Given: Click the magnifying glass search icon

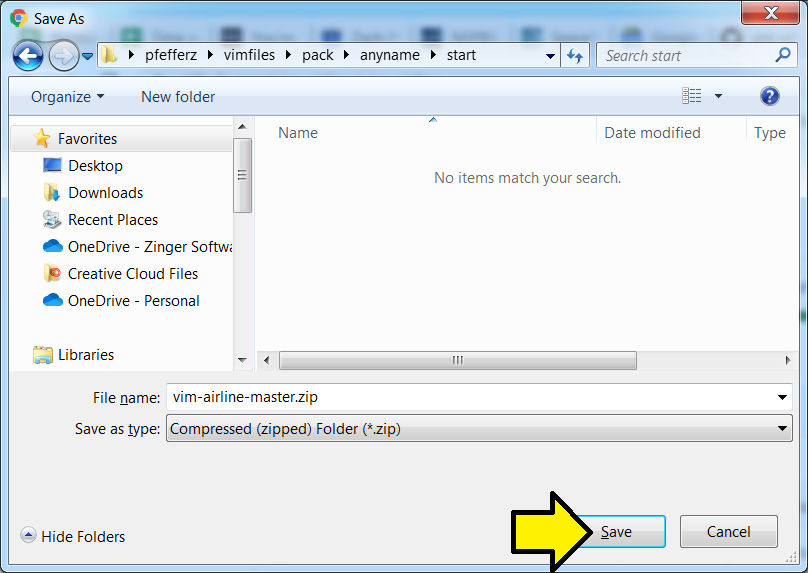Looking at the screenshot, I should pos(783,55).
